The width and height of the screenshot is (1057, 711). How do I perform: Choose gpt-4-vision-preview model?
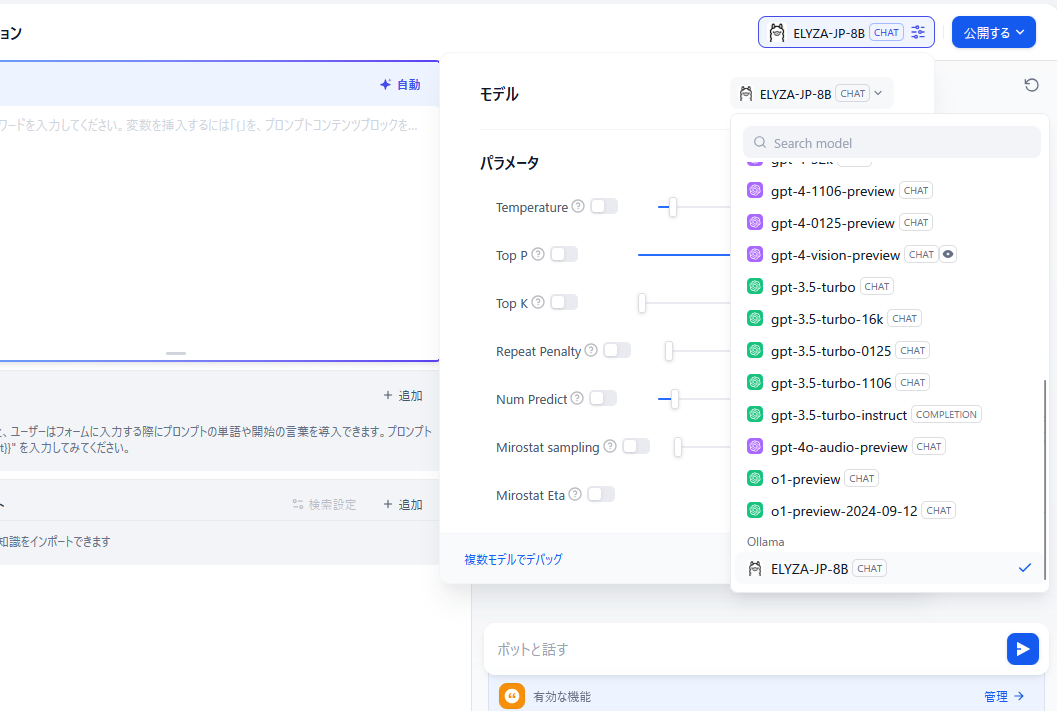[890, 255]
